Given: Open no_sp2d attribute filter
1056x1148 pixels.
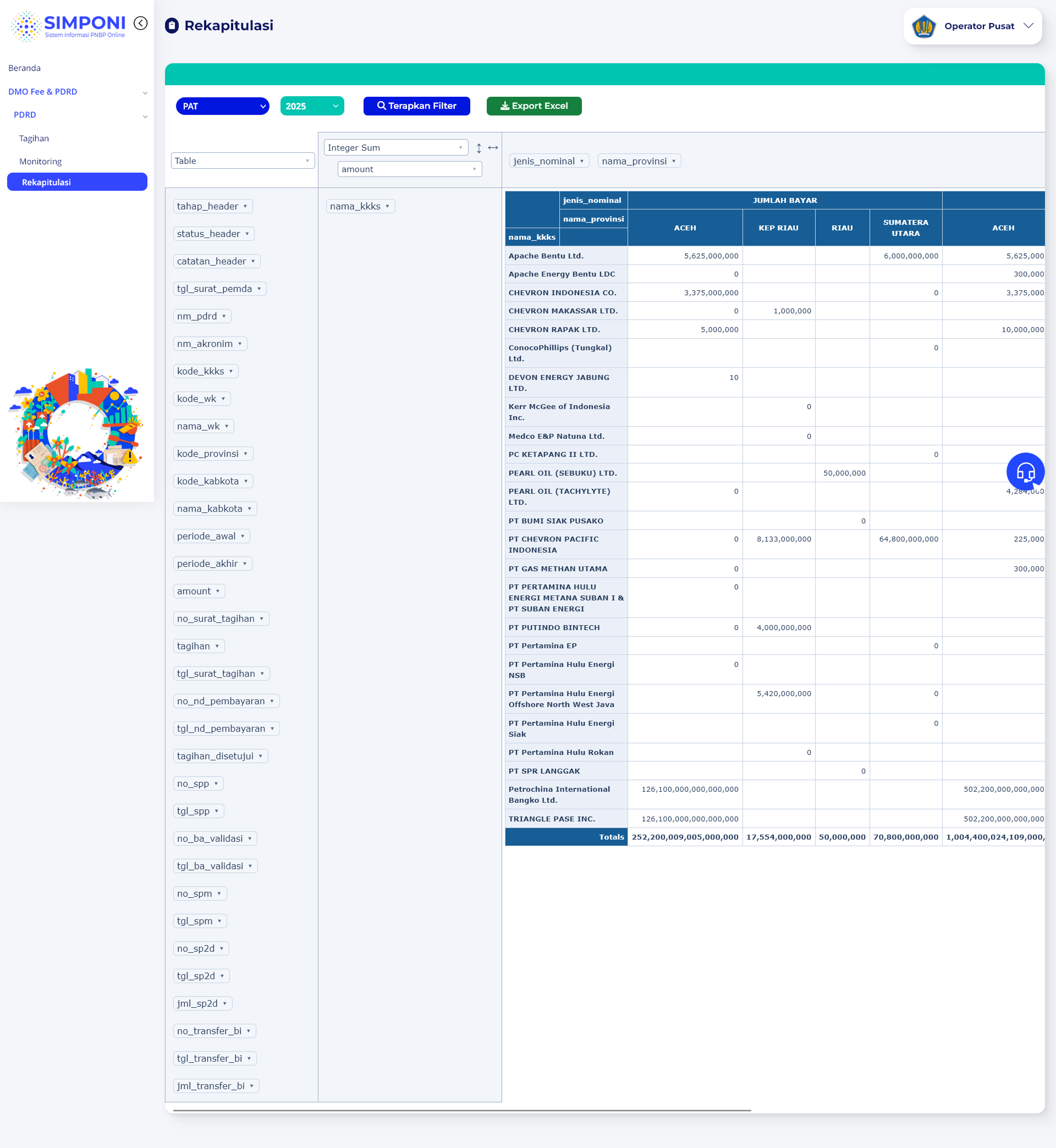Looking at the screenshot, I should pos(222,948).
